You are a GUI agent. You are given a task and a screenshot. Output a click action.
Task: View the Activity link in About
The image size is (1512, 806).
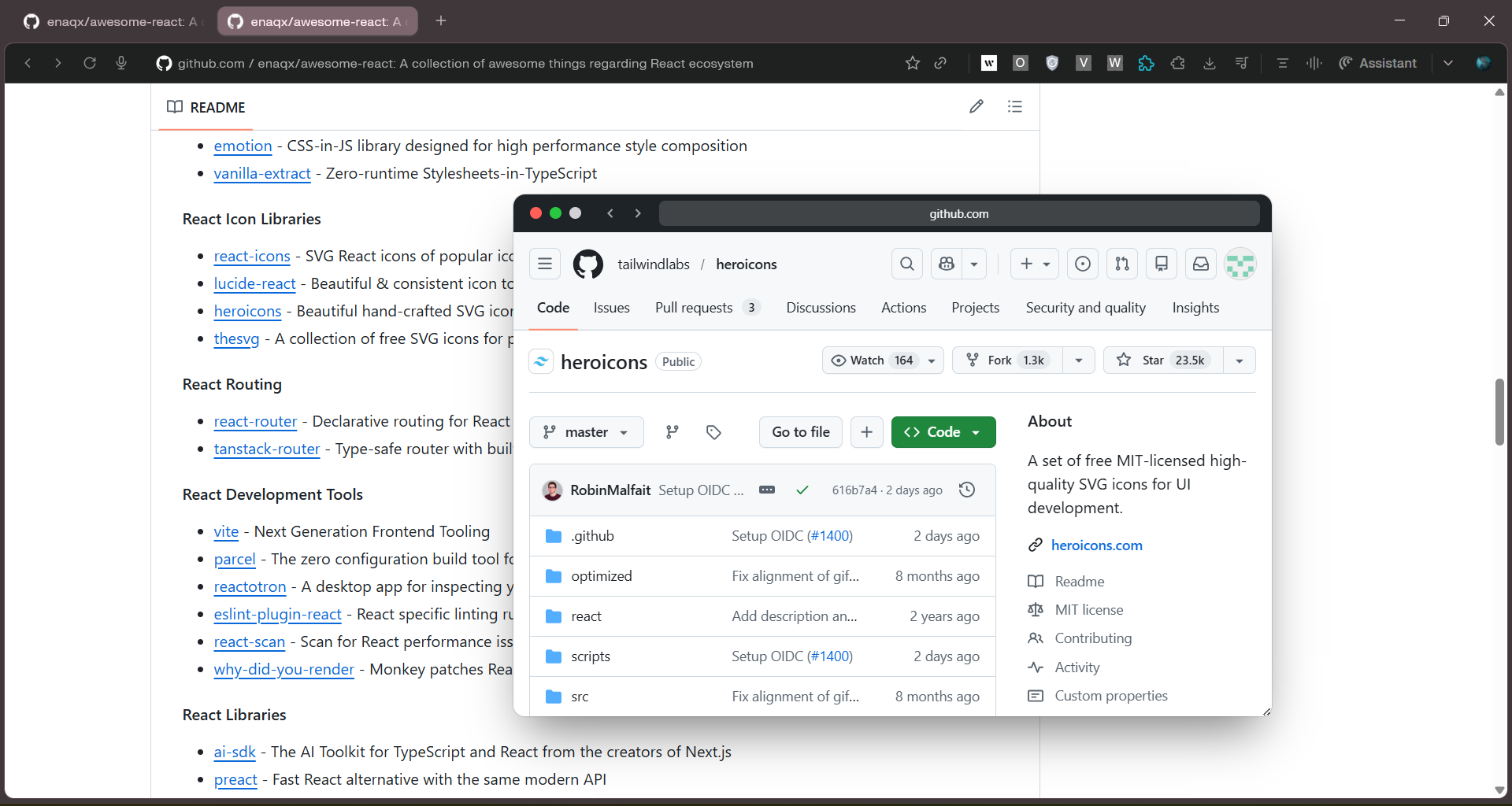(1077, 667)
